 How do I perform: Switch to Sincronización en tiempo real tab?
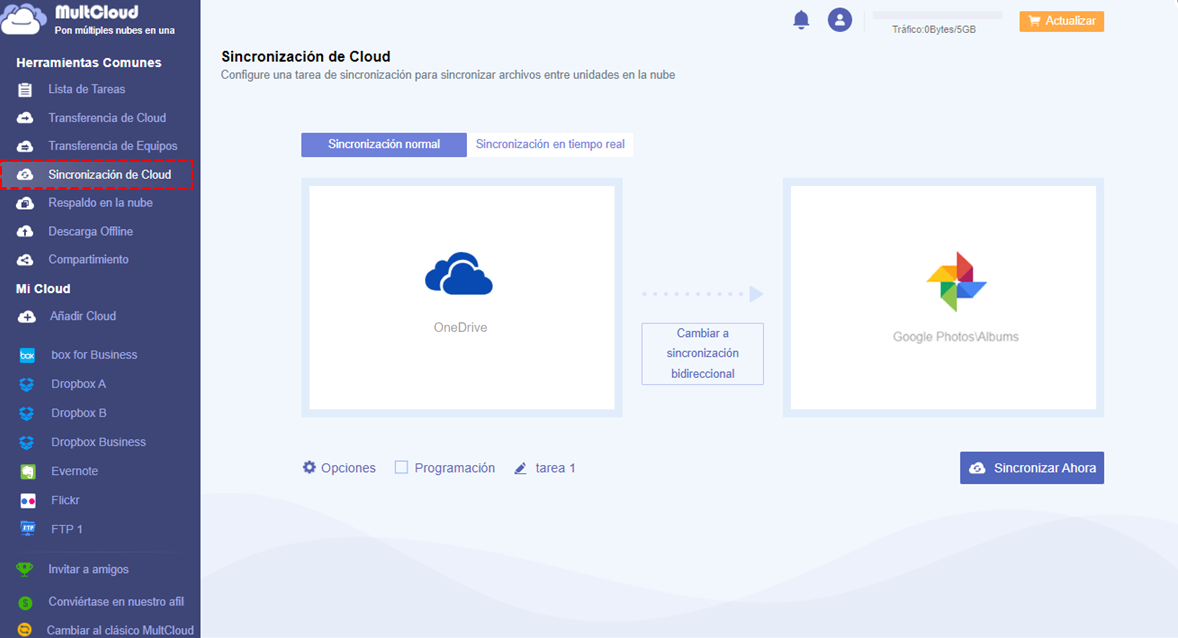pyautogui.click(x=550, y=144)
